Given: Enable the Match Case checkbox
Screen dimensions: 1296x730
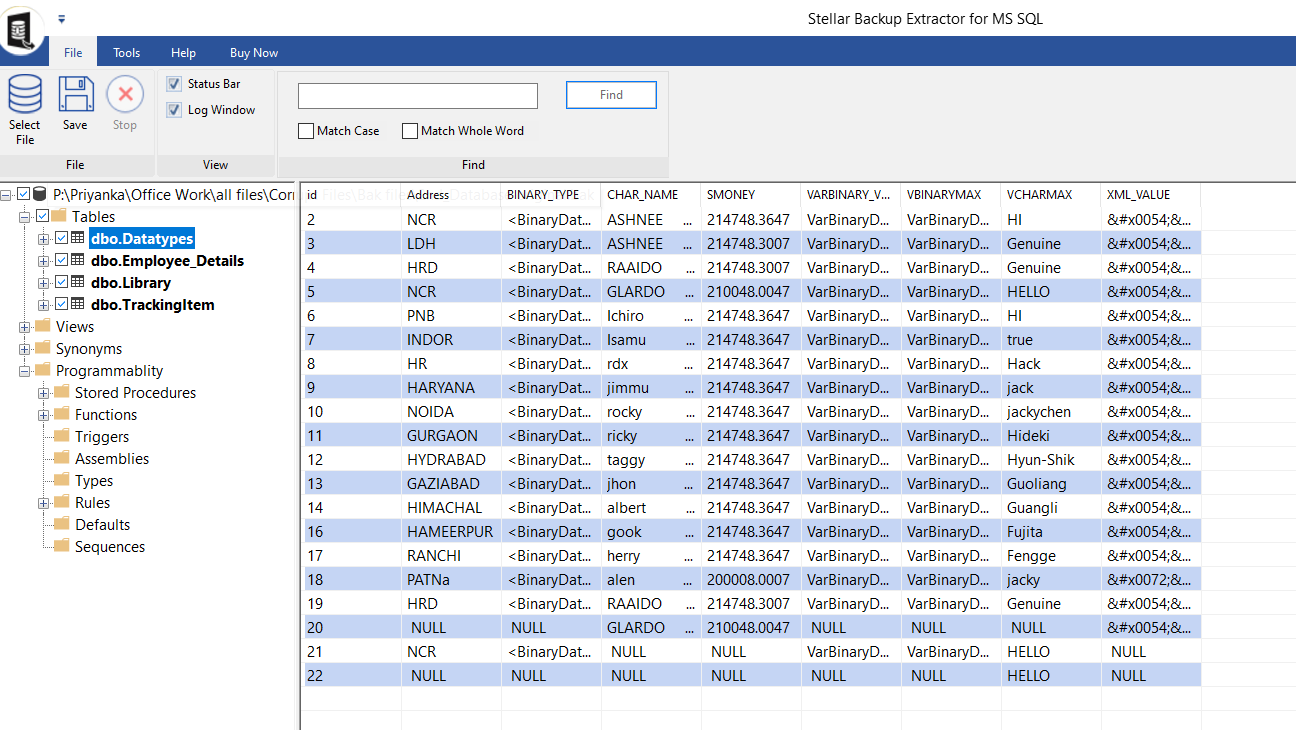Looking at the screenshot, I should (306, 131).
